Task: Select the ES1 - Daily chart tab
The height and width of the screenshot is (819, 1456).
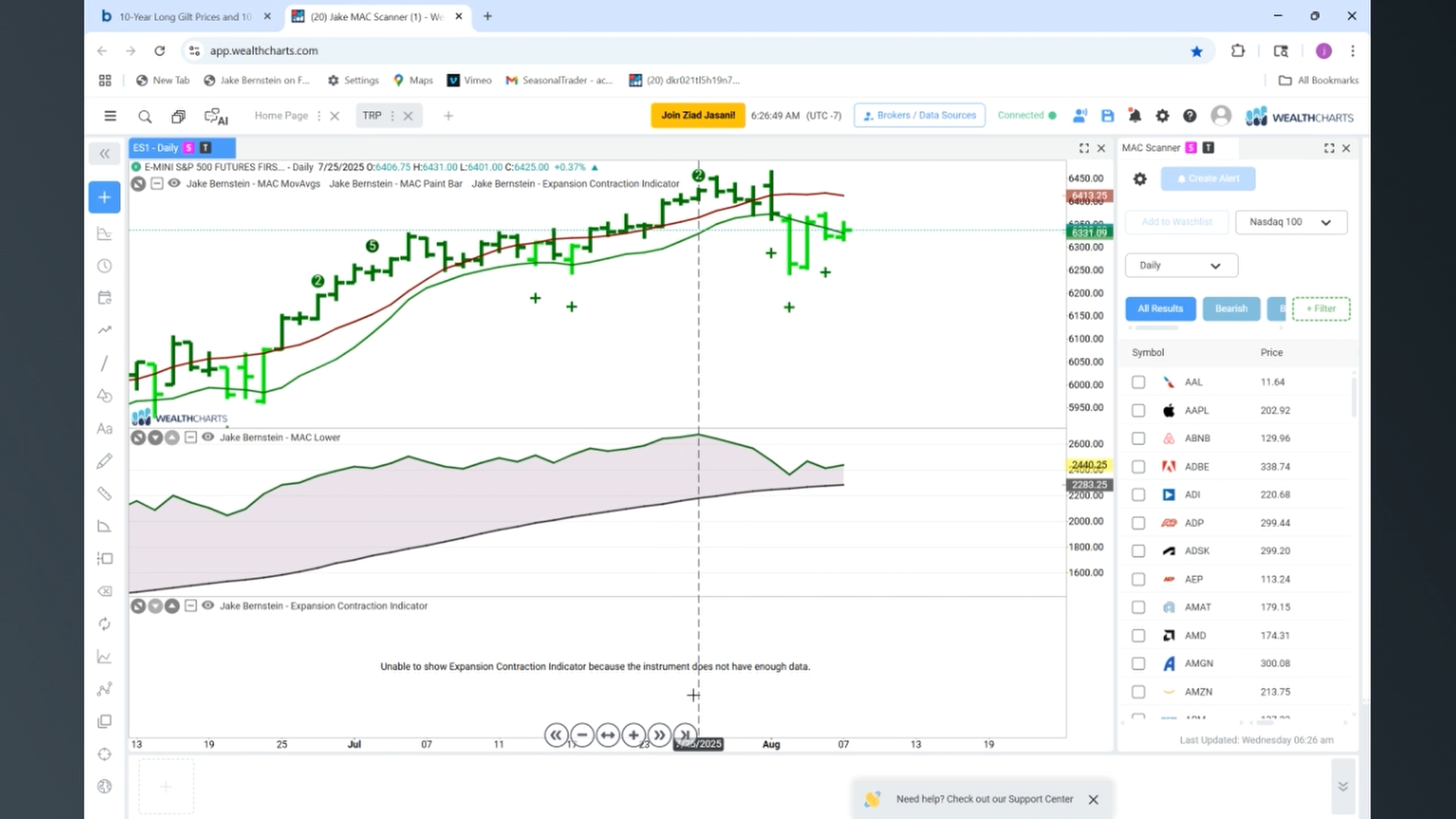Action: point(182,148)
